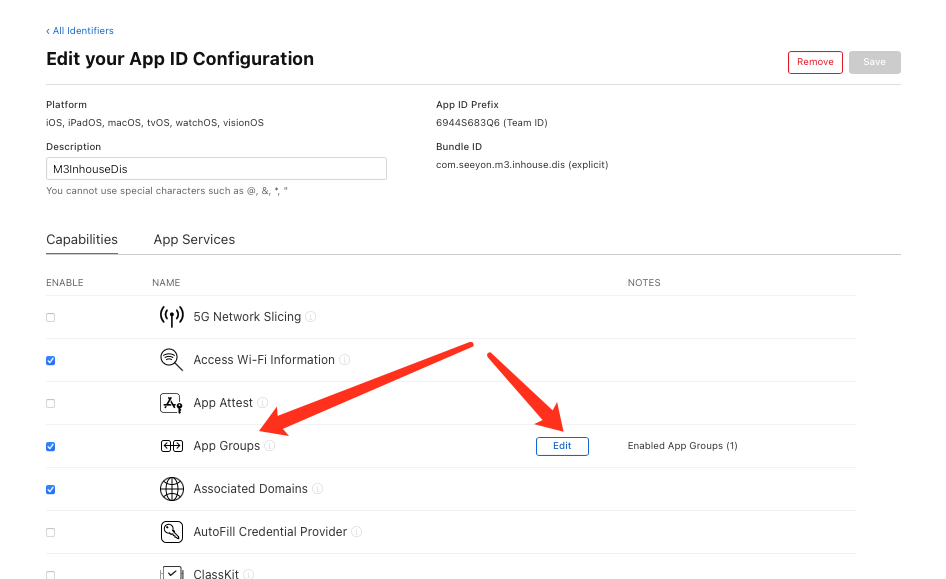
Task: Click the AutoFill Credential Provider key icon
Action: point(171,532)
